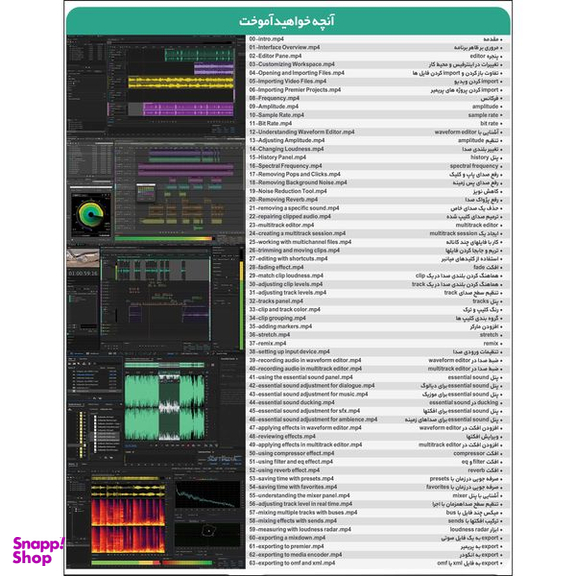This screenshot has height=576, width=576.
Task: Click '33-clip and track color.mp4'
Action: coord(285,310)
